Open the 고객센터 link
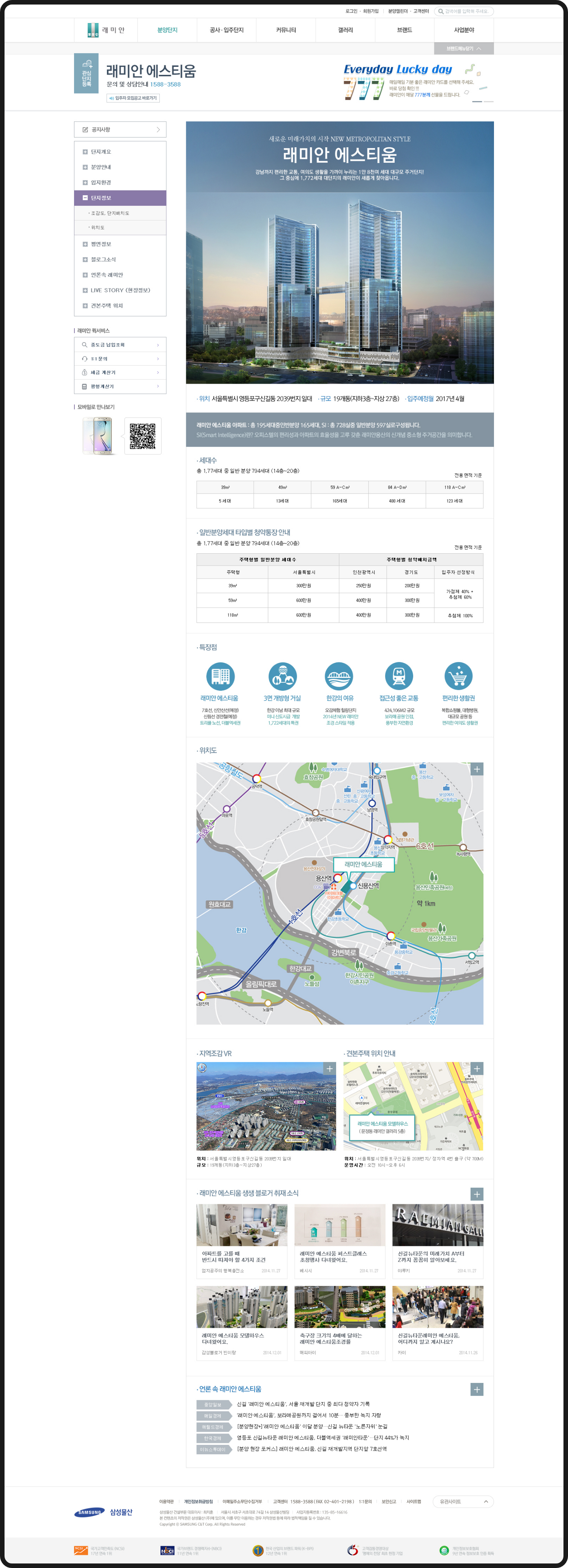 [421, 11]
